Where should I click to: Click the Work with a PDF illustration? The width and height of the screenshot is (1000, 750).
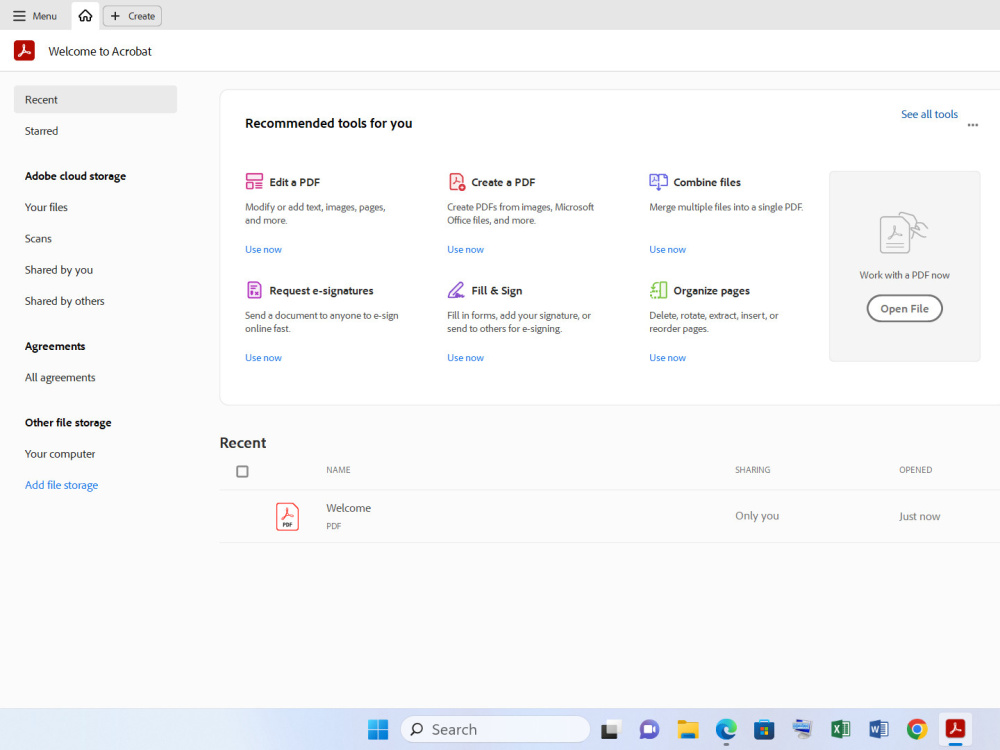(903, 233)
